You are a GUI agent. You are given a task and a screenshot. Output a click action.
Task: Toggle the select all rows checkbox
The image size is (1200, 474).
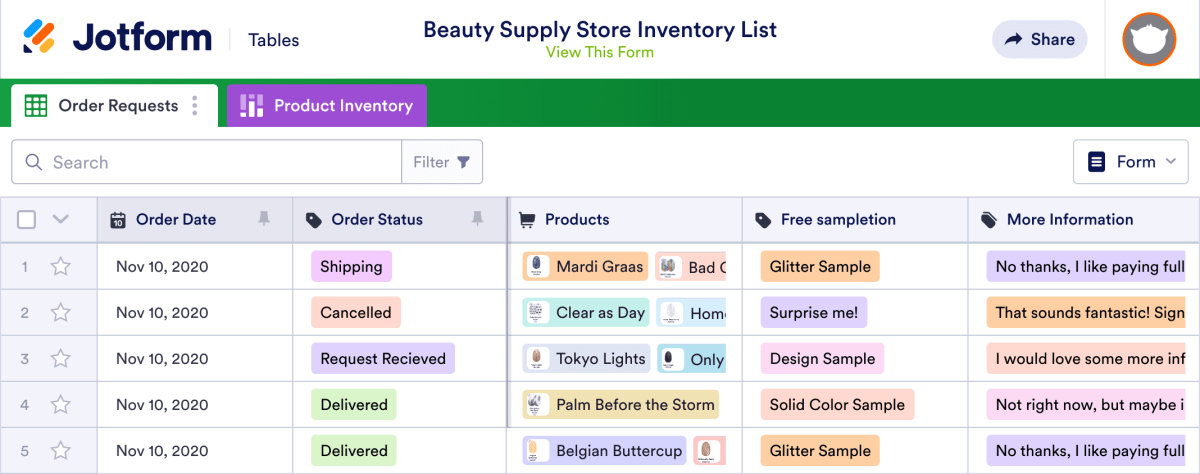click(27, 220)
